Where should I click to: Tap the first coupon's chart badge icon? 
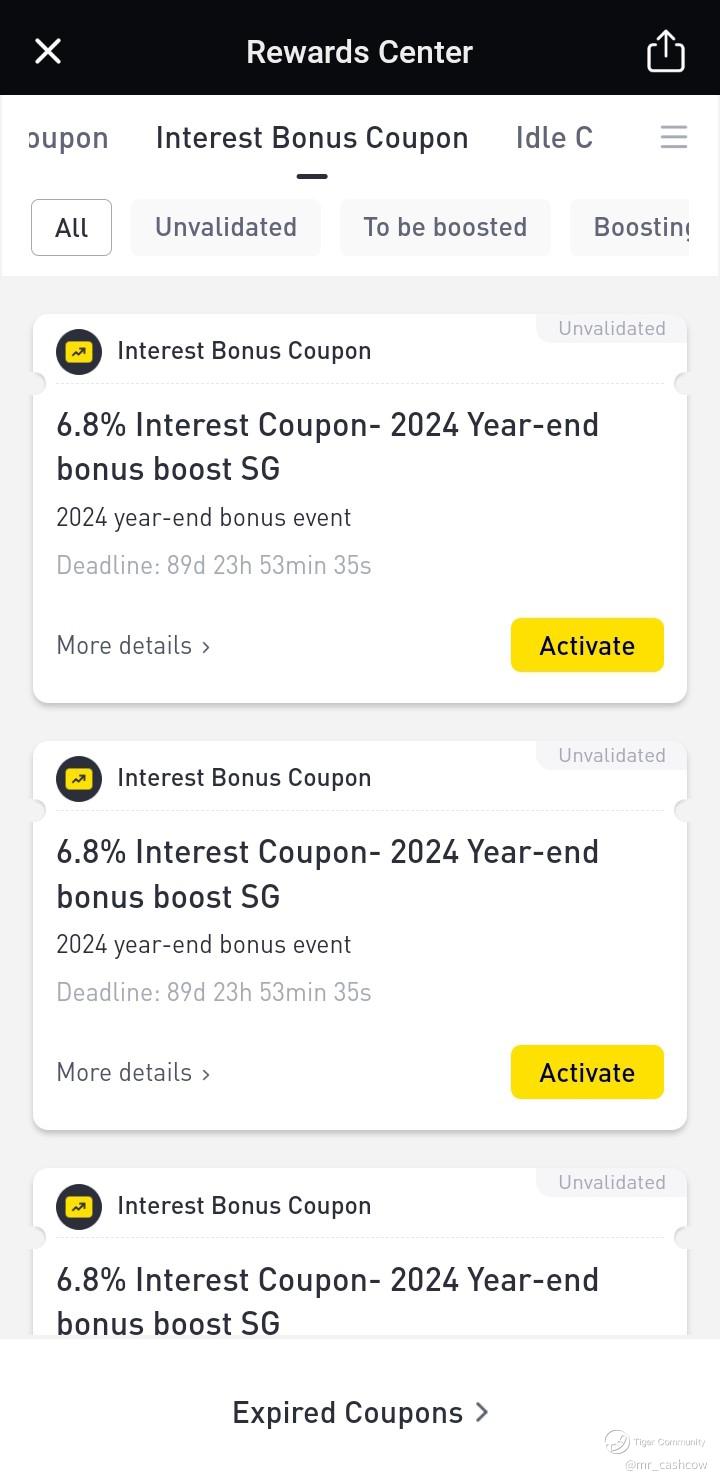coord(79,352)
